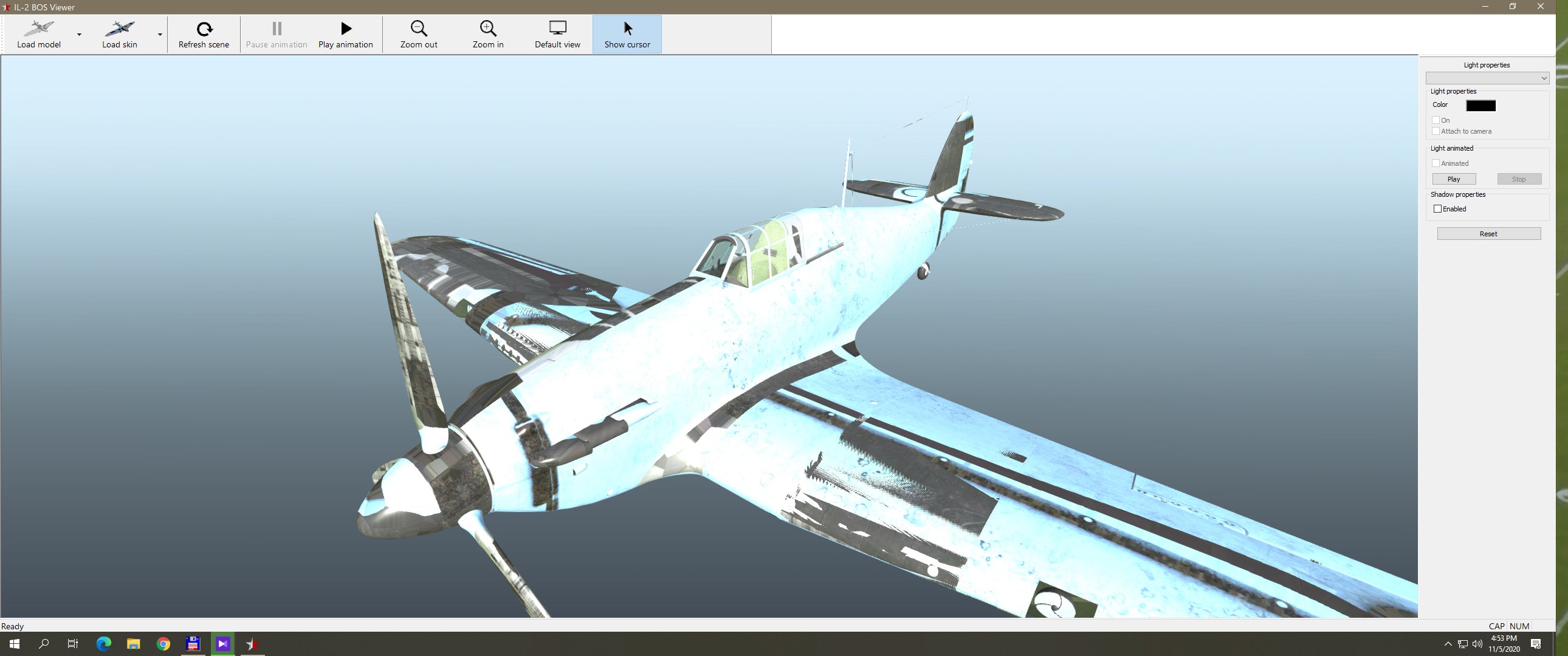Zoom in with the magnifier plus icon

coord(488,28)
